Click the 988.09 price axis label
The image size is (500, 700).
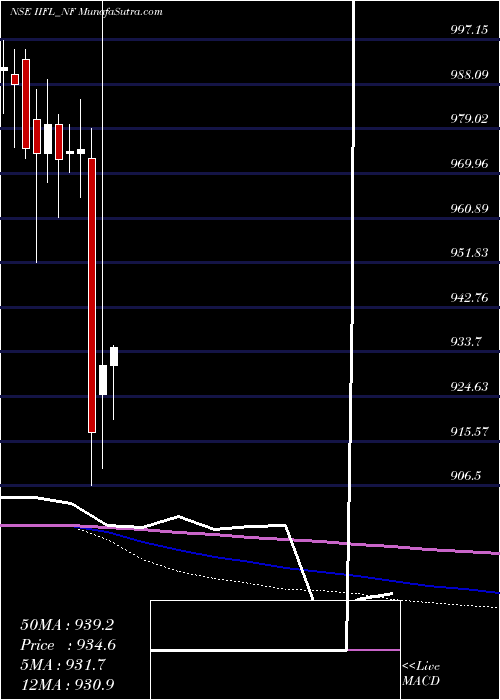click(469, 74)
